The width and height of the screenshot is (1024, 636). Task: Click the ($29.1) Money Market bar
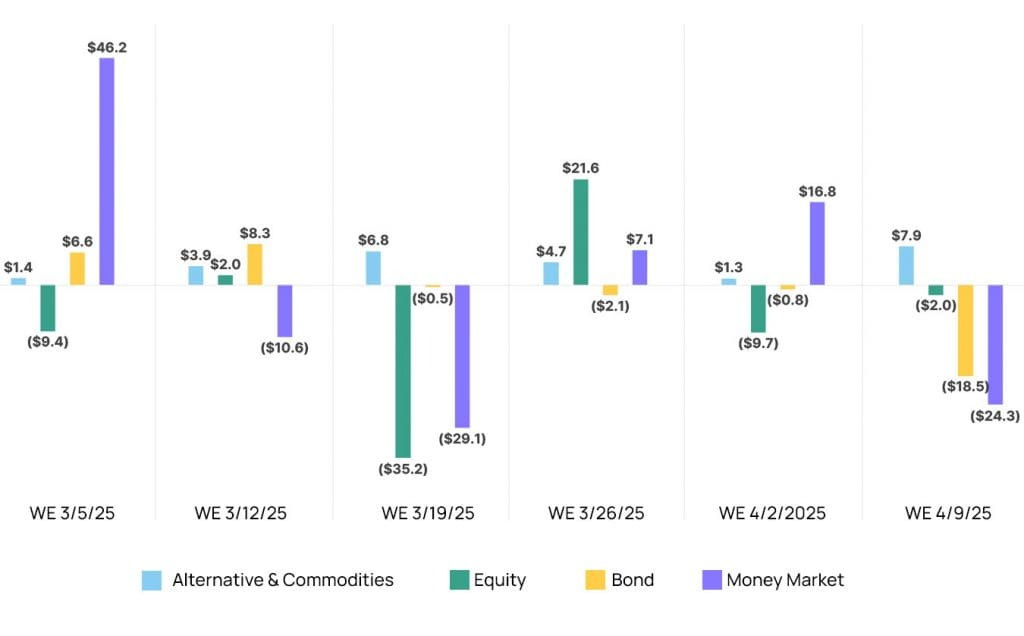462,356
